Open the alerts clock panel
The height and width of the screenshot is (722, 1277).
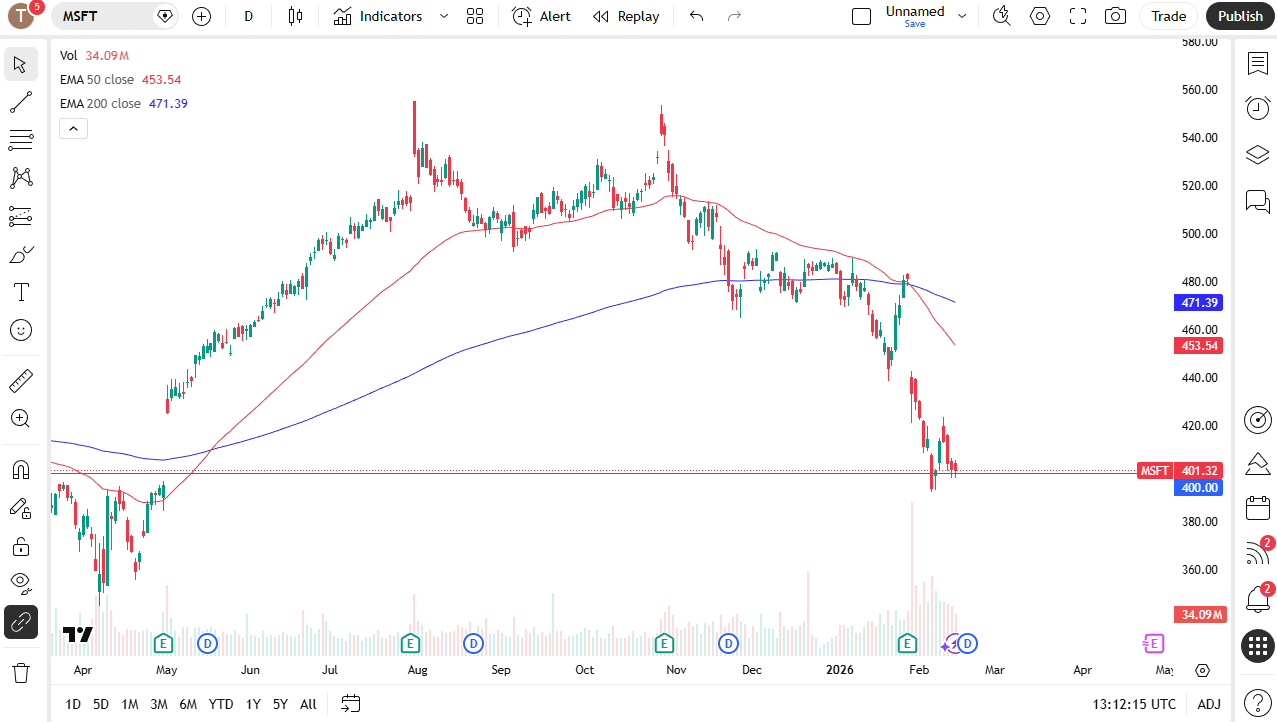(1257, 108)
